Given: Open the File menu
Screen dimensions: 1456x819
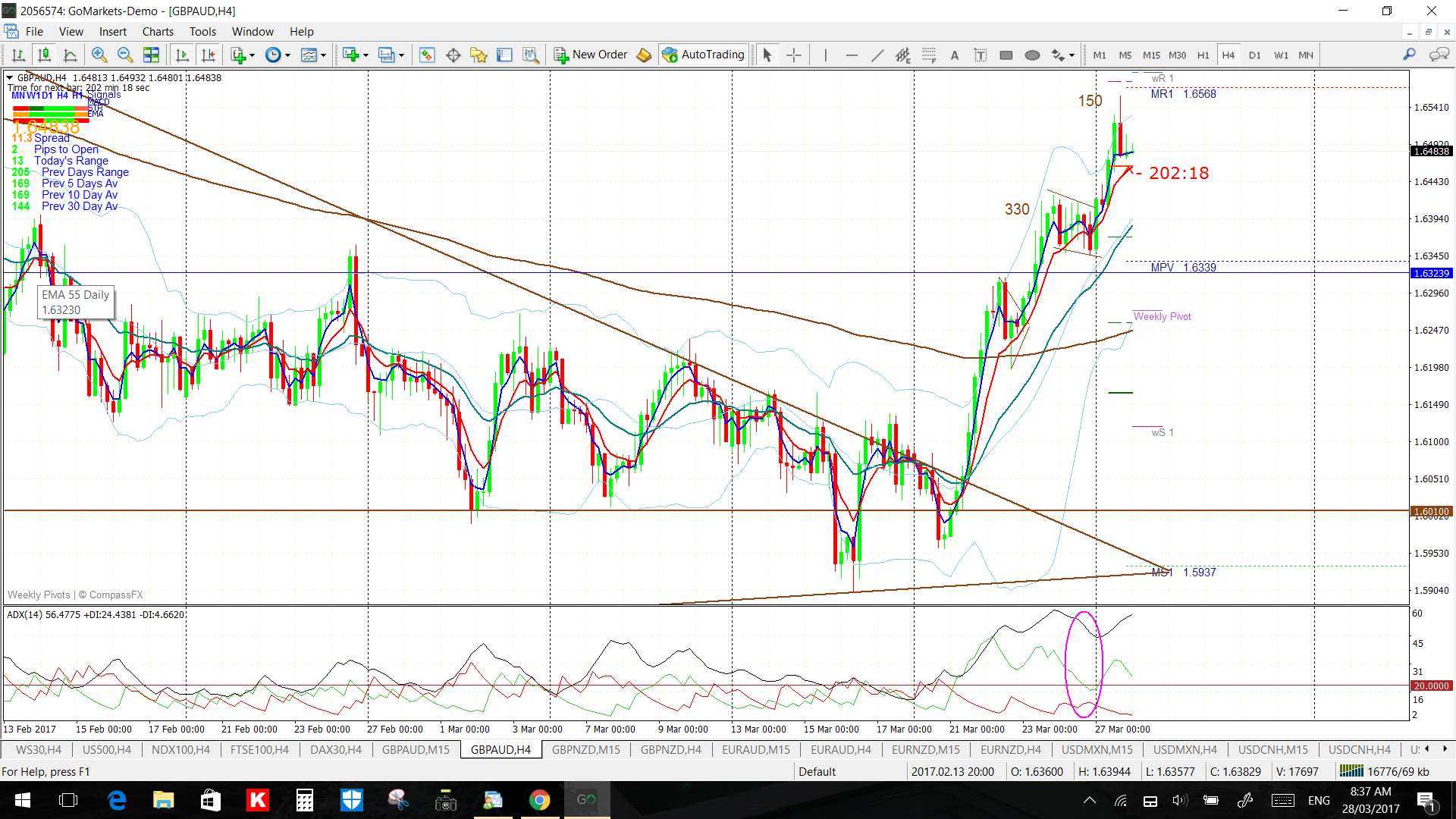Looking at the screenshot, I should click(34, 31).
